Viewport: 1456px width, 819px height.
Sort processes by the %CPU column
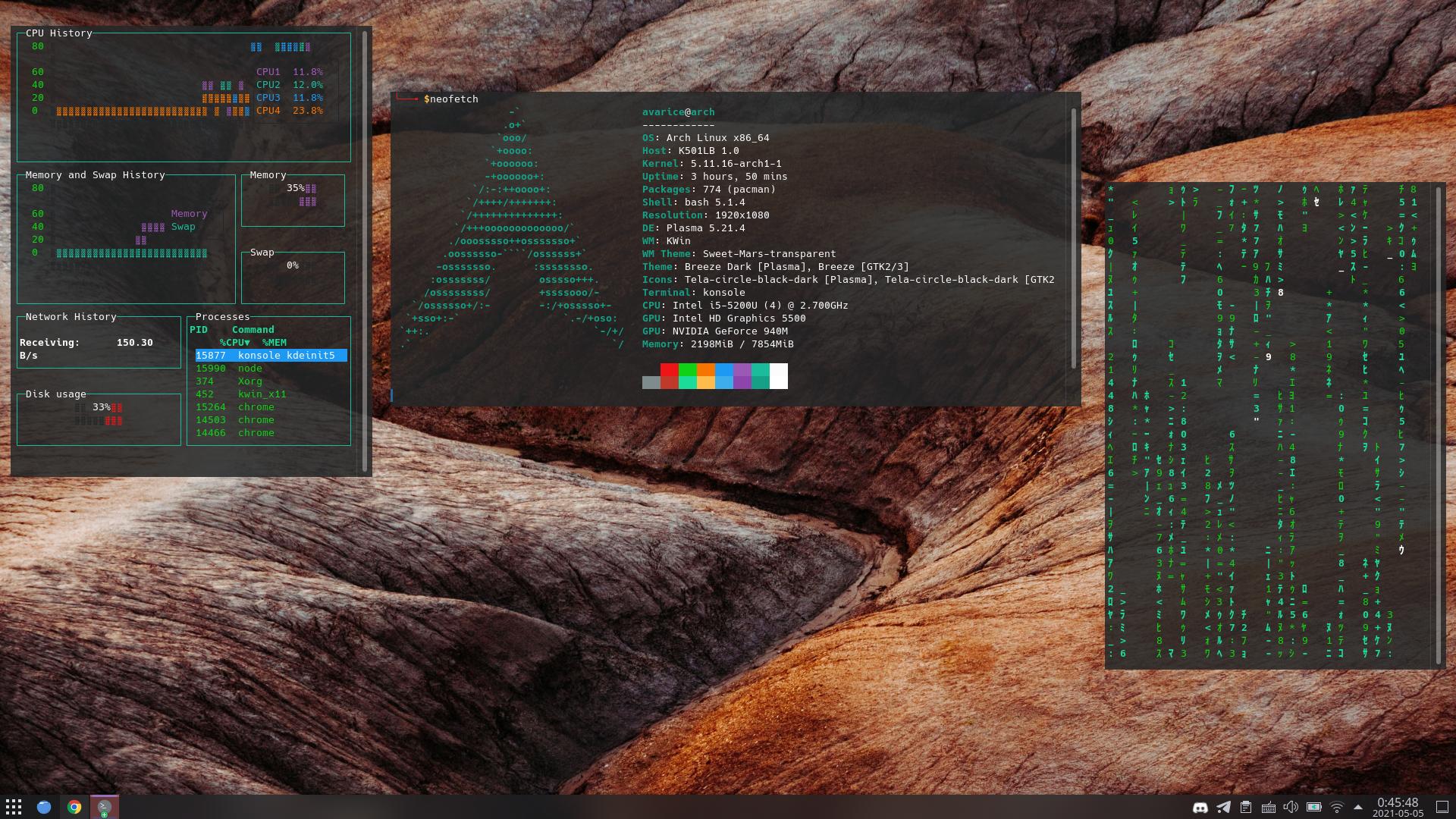tap(235, 343)
